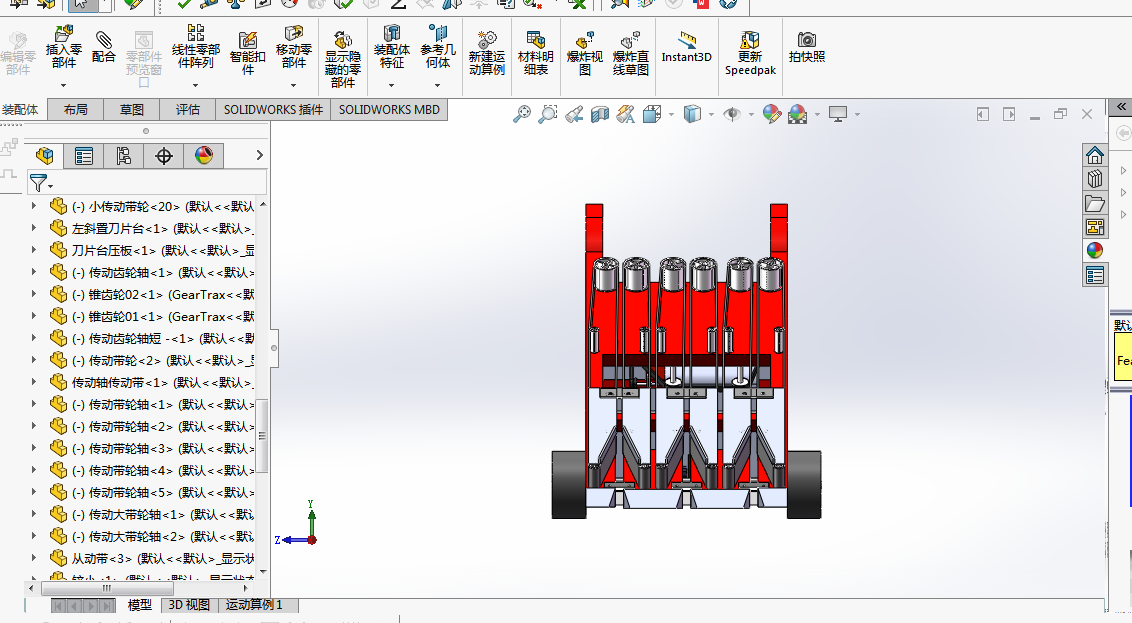This screenshot has height=623, width=1132.
Task: Select the 材料明细表 bill of materials icon
Action: (536, 53)
